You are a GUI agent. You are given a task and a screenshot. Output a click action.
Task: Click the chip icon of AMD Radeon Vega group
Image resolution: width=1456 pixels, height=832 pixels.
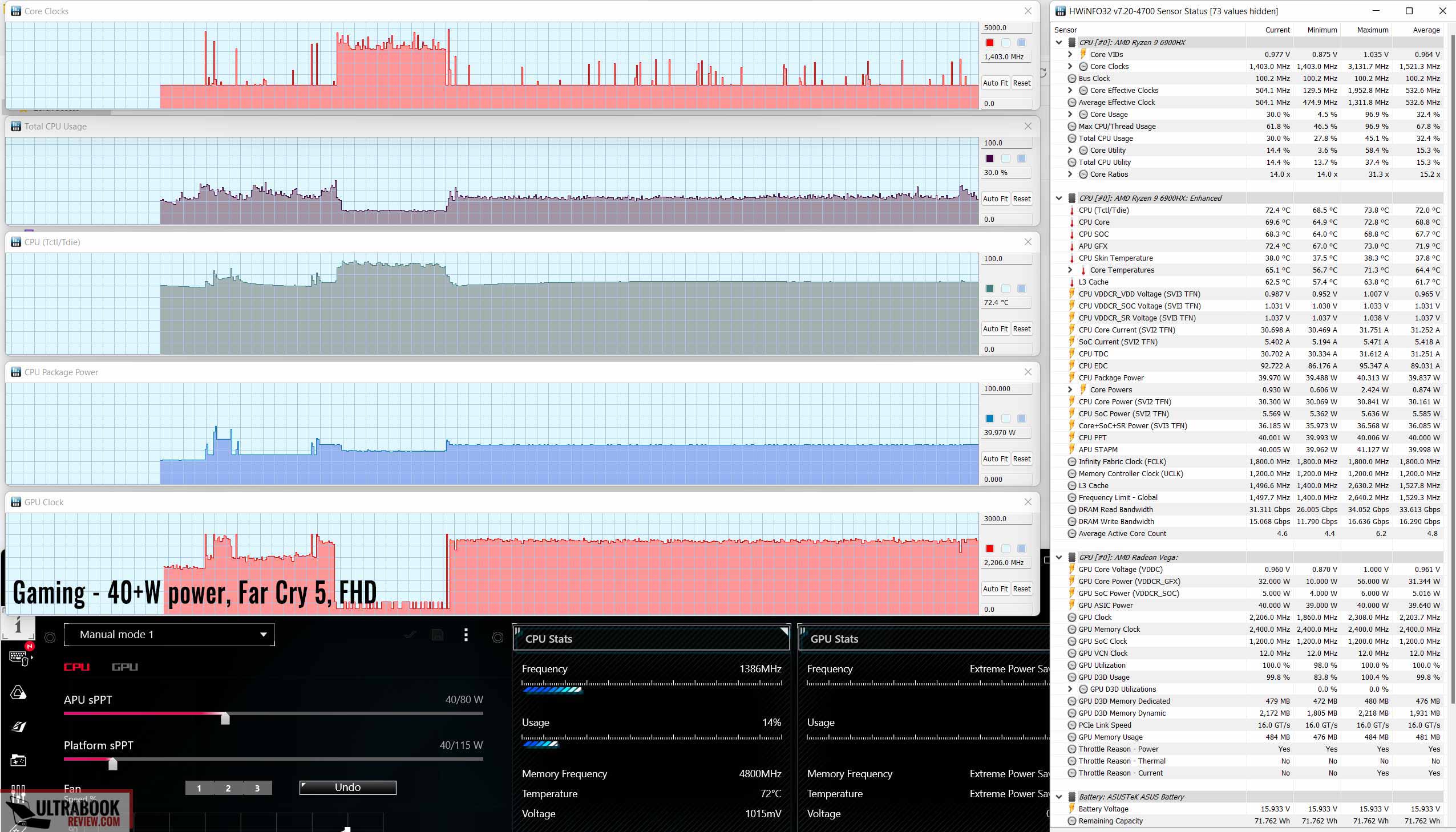tap(1072, 557)
